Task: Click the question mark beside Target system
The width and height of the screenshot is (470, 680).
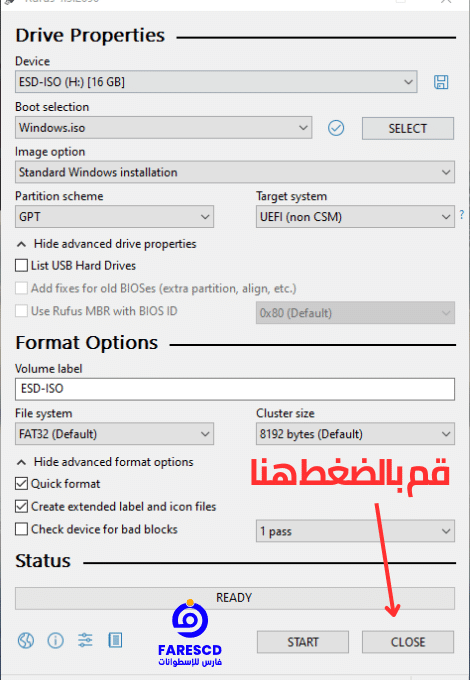Action: [462, 215]
